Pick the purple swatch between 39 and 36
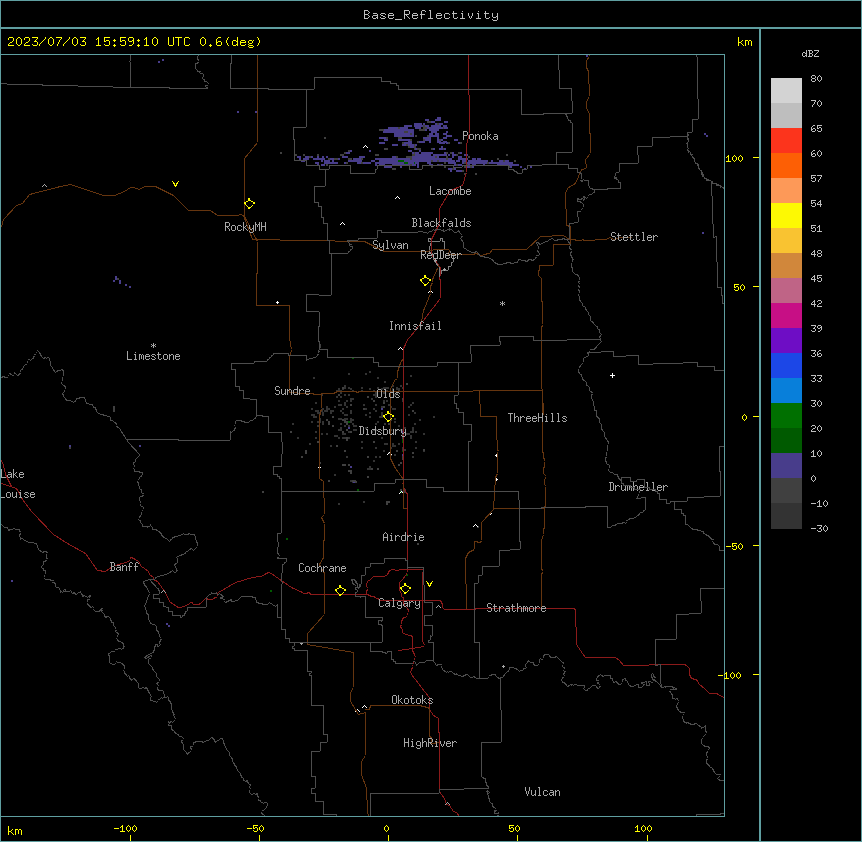The image size is (862, 842). [786, 341]
